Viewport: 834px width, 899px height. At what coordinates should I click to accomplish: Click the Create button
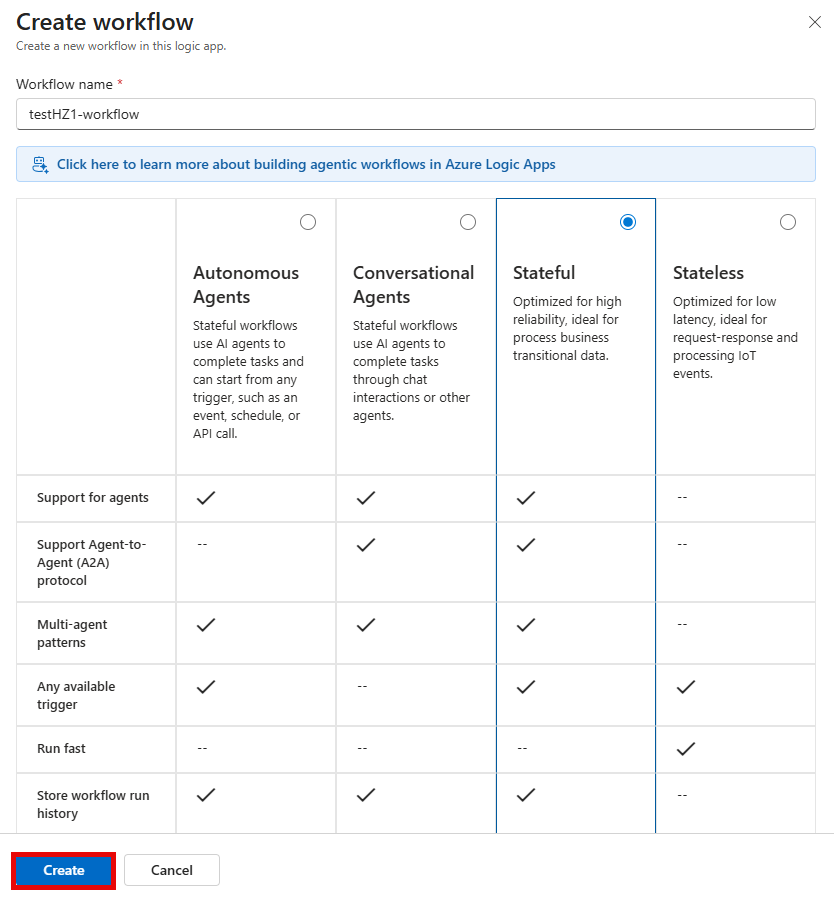point(62,870)
